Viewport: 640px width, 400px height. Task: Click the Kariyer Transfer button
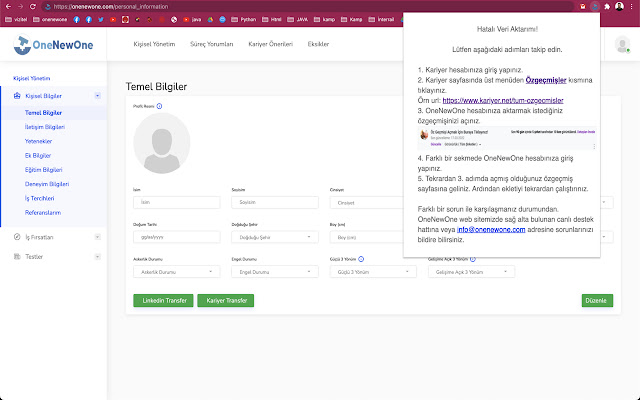point(226,300)
